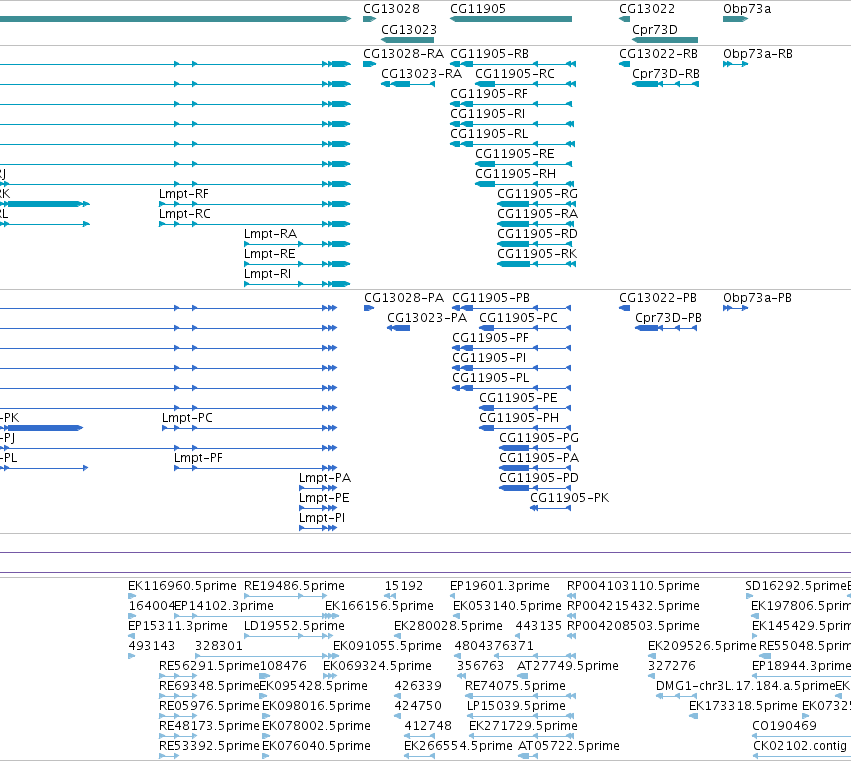Select transcript CG13023-RA
The width and height of the screenshot is (851, 761).
(x=421, y=74)
